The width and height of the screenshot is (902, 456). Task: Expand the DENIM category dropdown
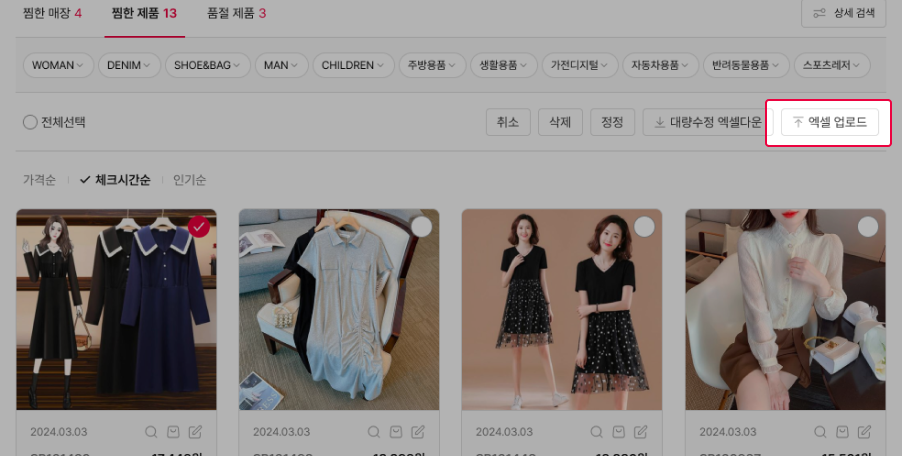pos(129,65)
